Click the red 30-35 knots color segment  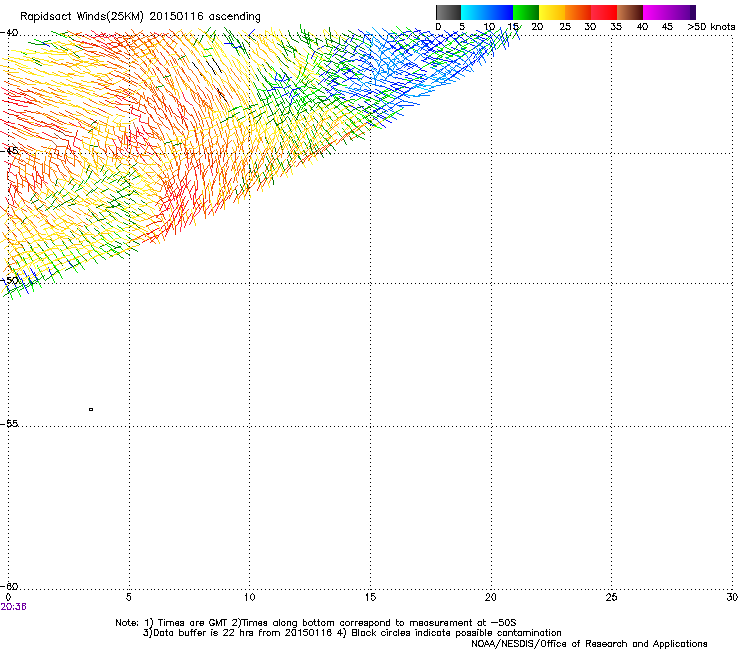coord(604,12)
